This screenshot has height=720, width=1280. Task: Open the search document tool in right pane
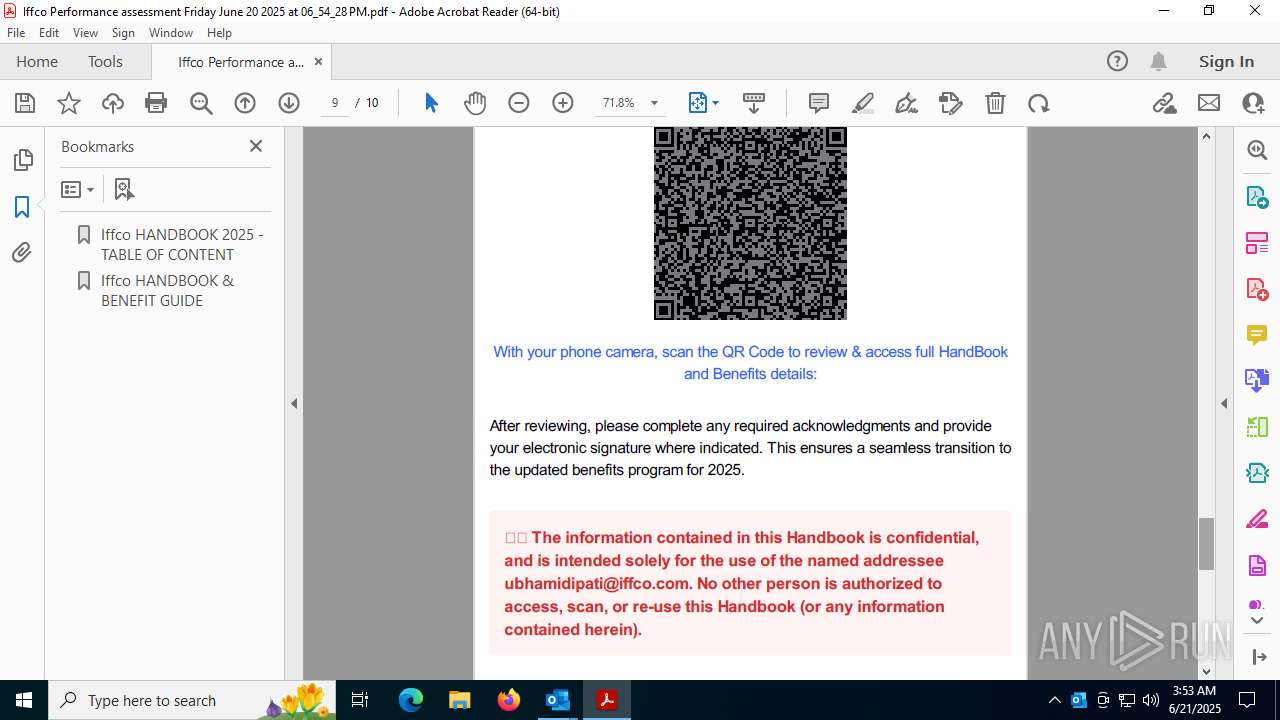1257,150
